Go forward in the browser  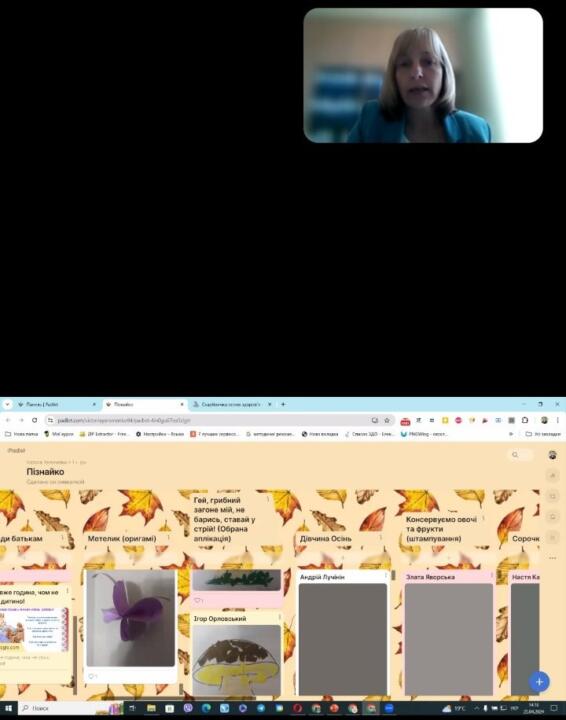click(21, 420)
